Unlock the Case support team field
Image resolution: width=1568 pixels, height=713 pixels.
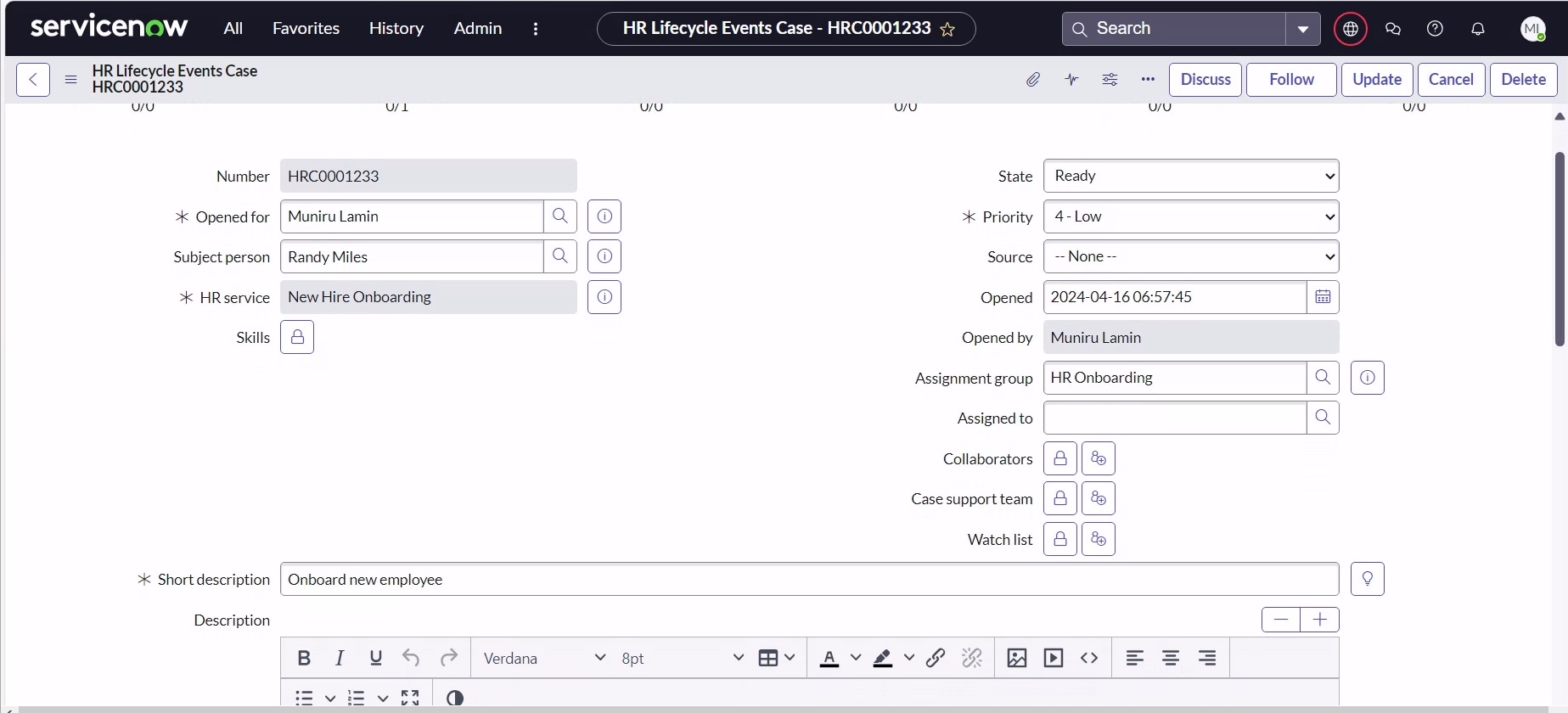[1060, 498]
